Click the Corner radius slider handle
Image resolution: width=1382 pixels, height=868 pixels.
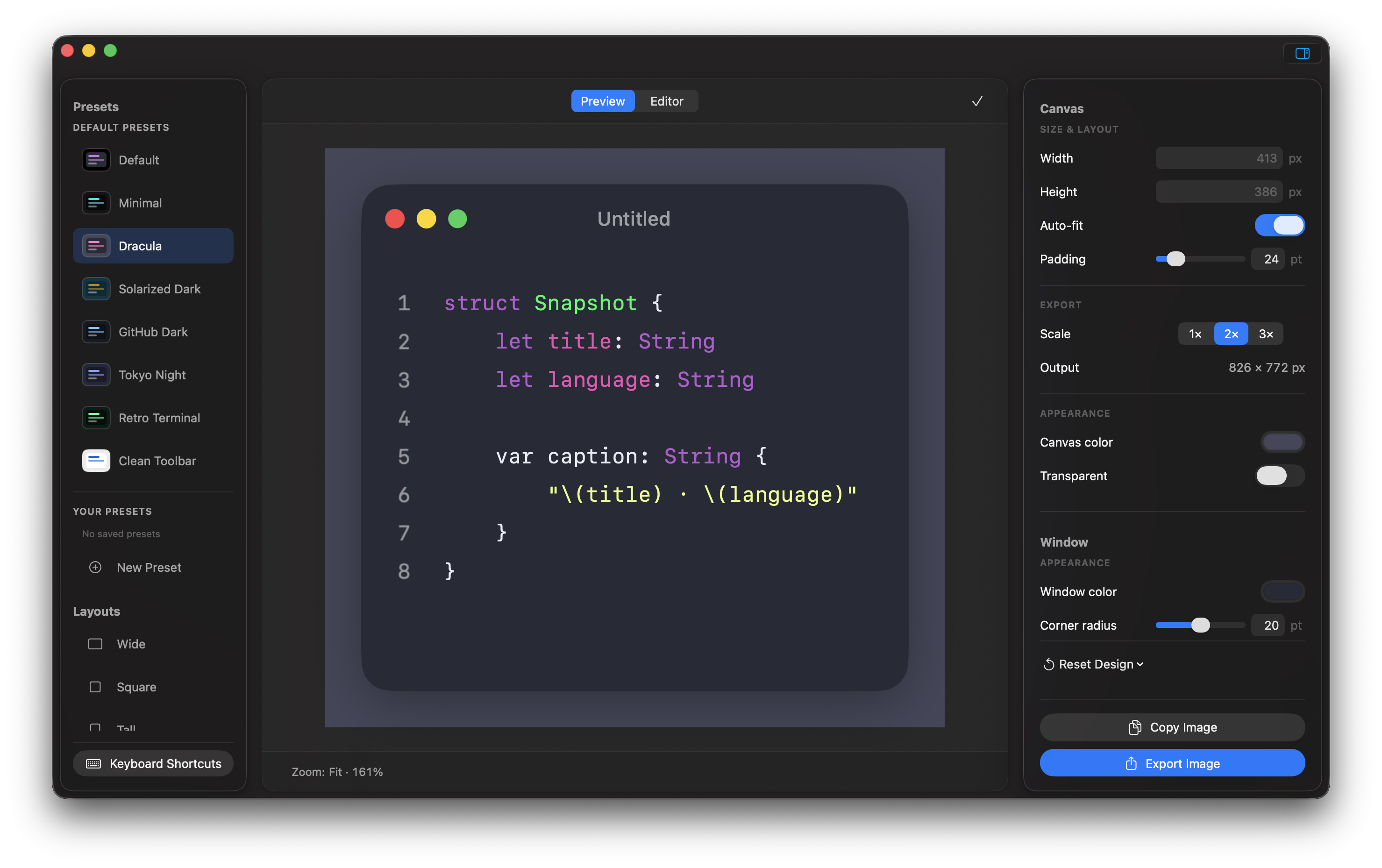(x=1200, y=626)
